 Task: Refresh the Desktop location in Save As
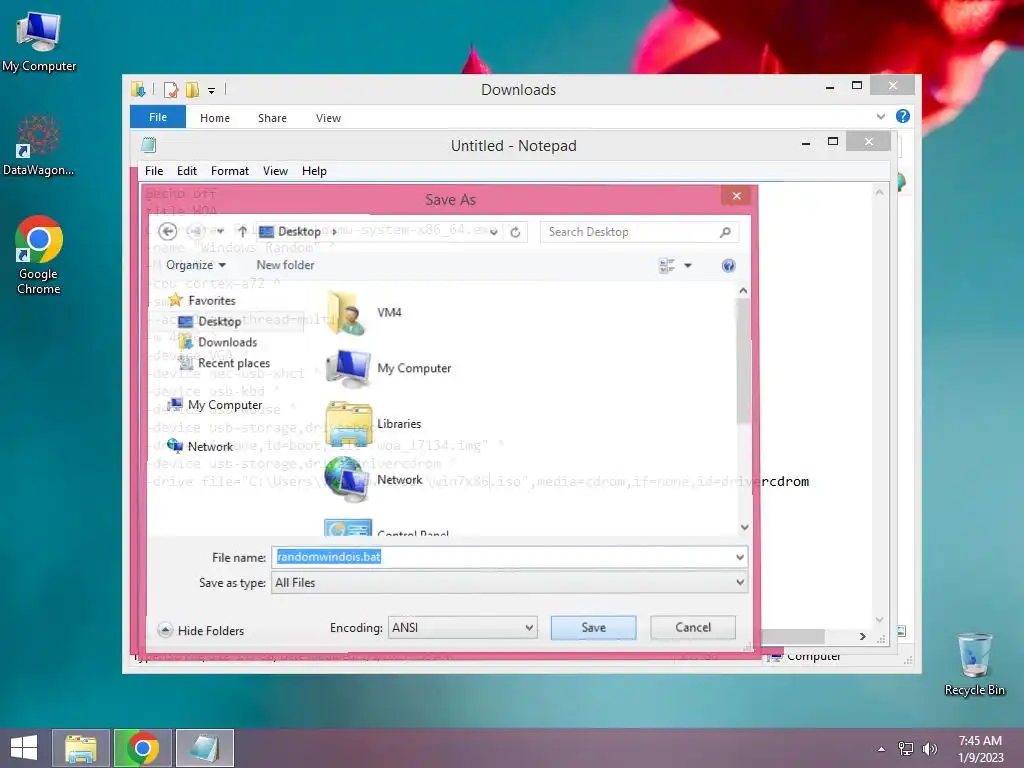point(515,232)
